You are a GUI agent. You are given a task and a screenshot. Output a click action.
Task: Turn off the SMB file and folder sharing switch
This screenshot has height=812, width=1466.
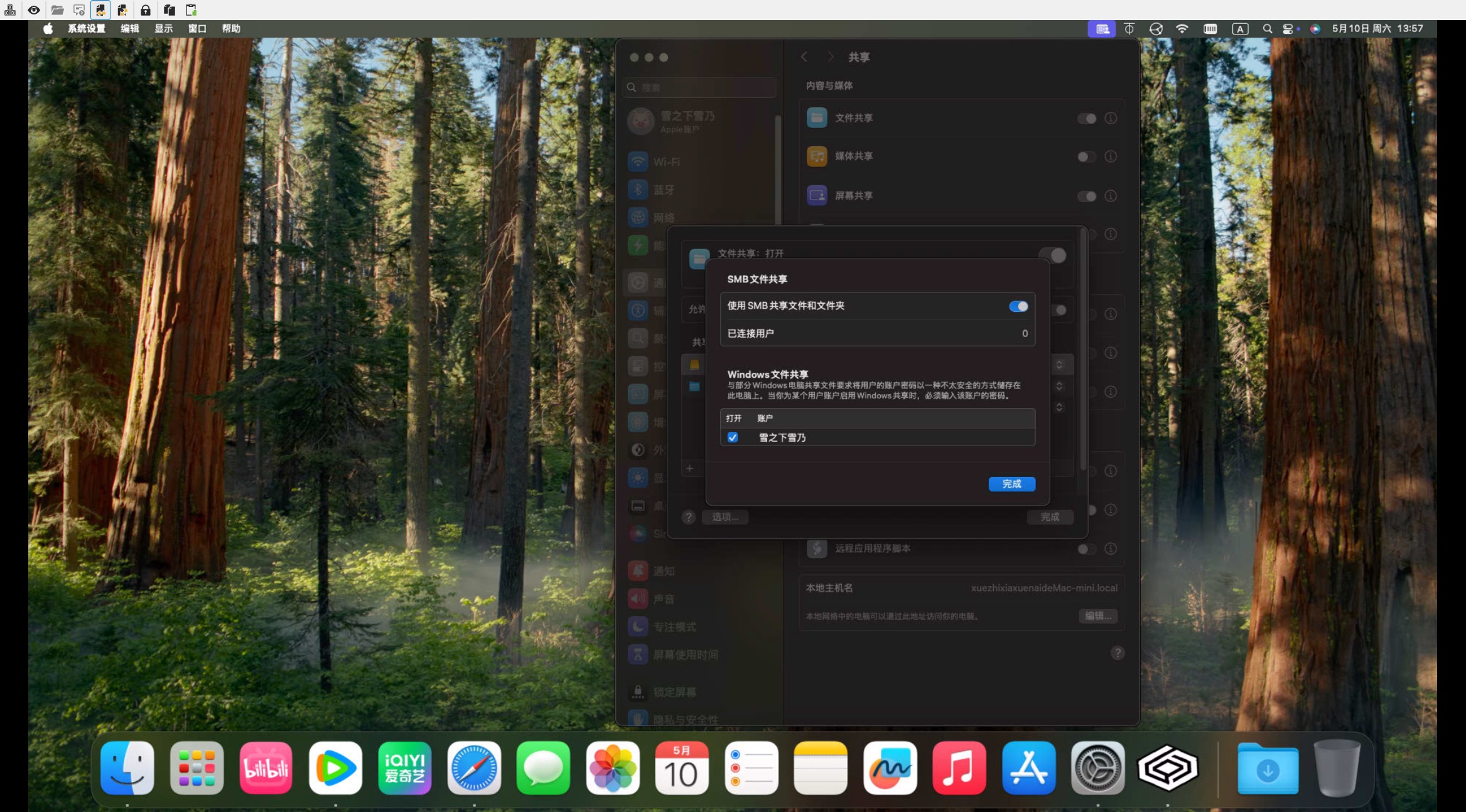pos(1018,306)
